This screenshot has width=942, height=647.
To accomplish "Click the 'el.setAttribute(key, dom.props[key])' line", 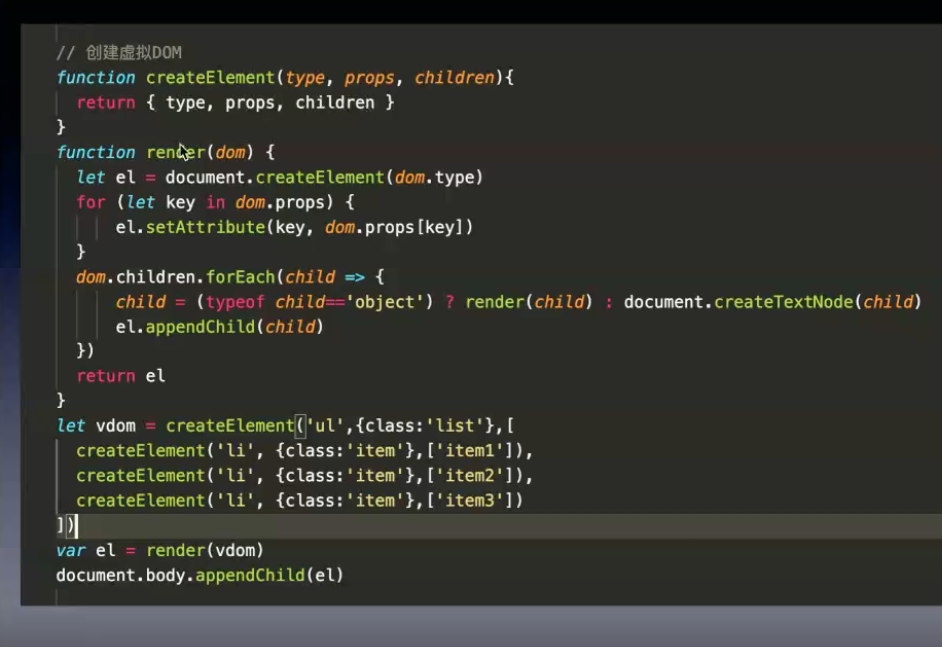I will (294, 227).
